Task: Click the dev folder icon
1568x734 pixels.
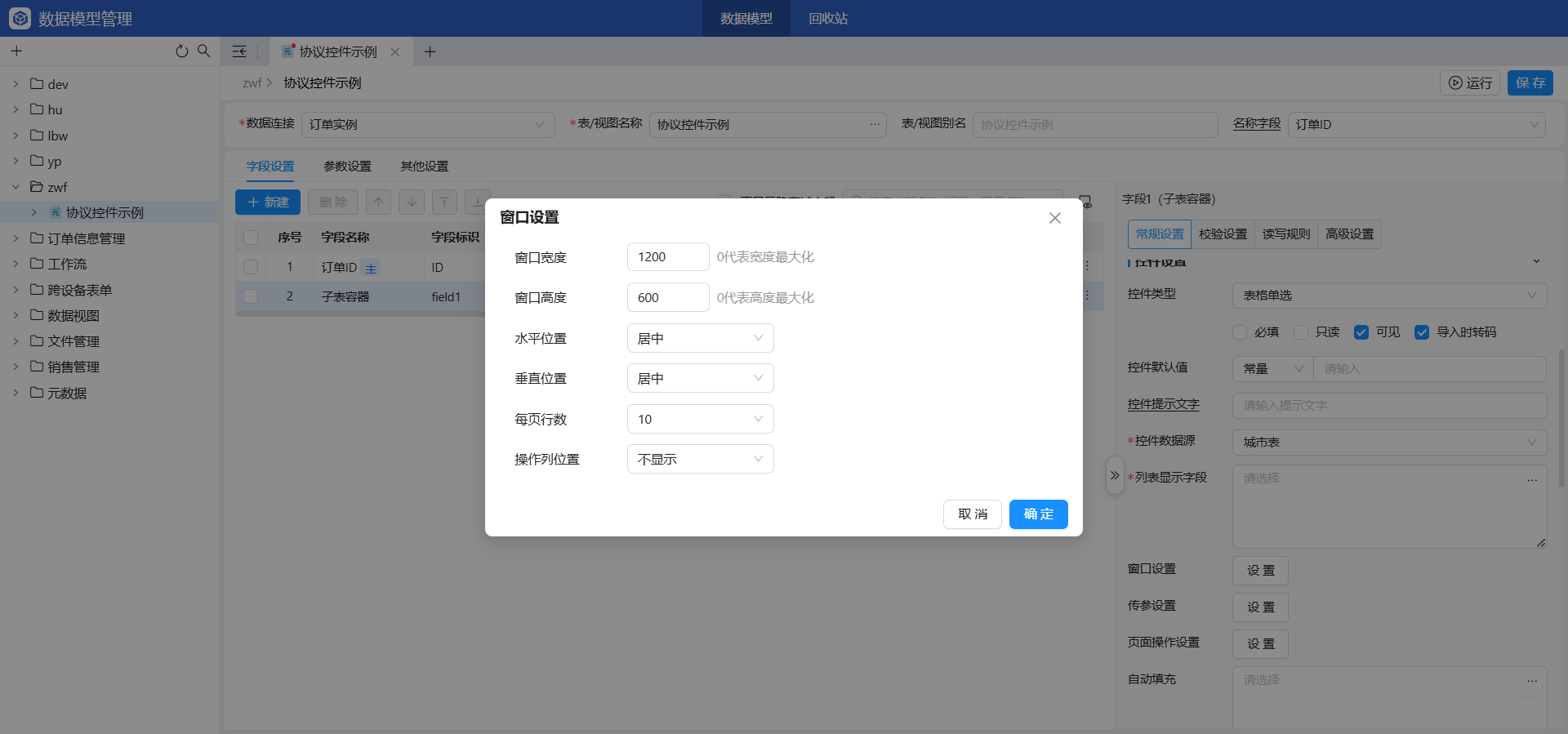Action: 37,83
